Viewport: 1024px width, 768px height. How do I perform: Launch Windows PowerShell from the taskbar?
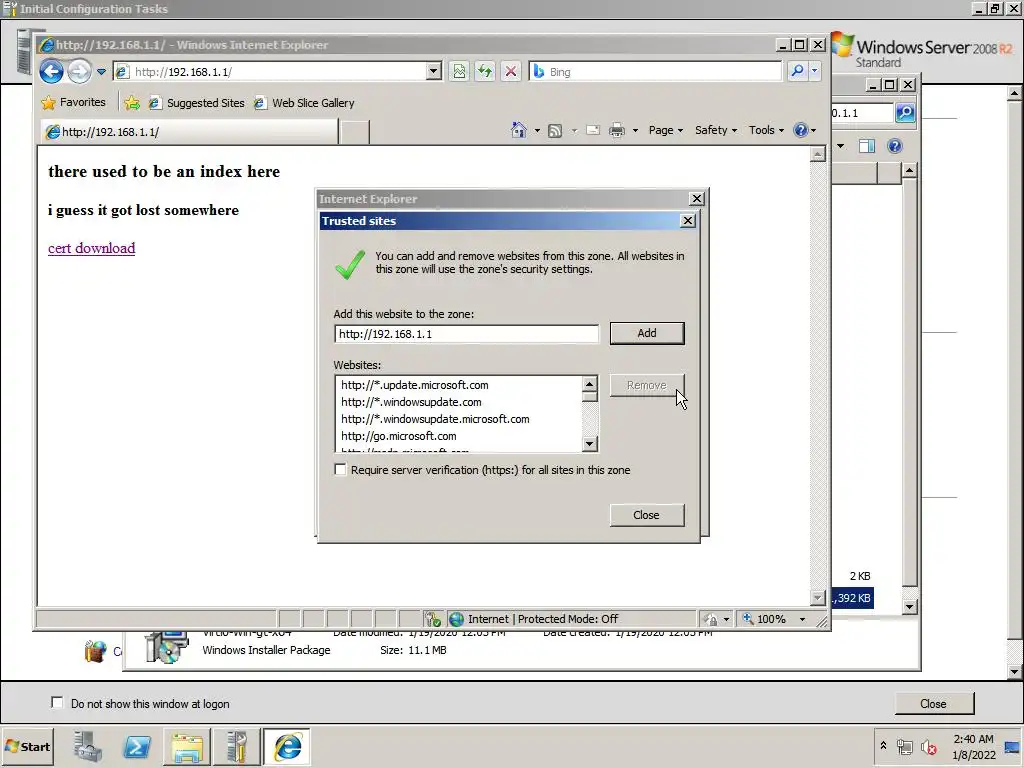click(136, 746)
